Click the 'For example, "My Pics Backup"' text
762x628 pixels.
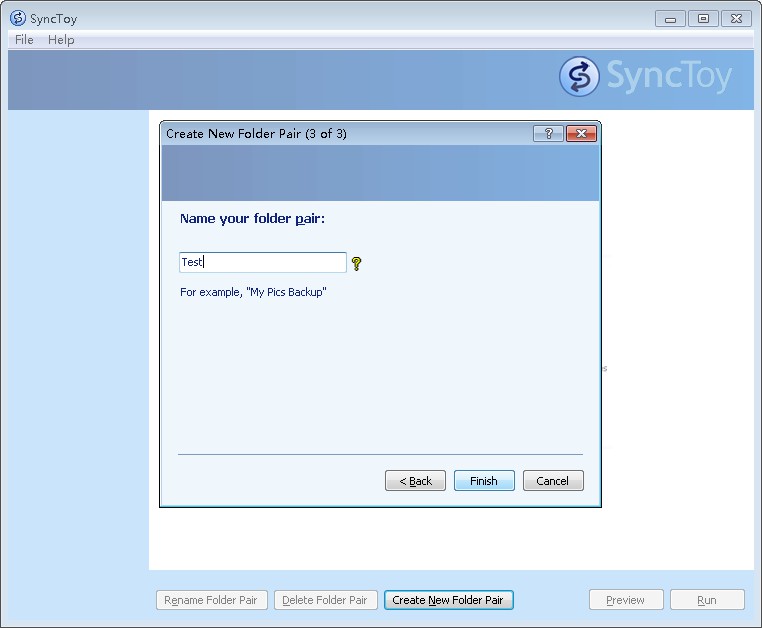click(253, 292)
